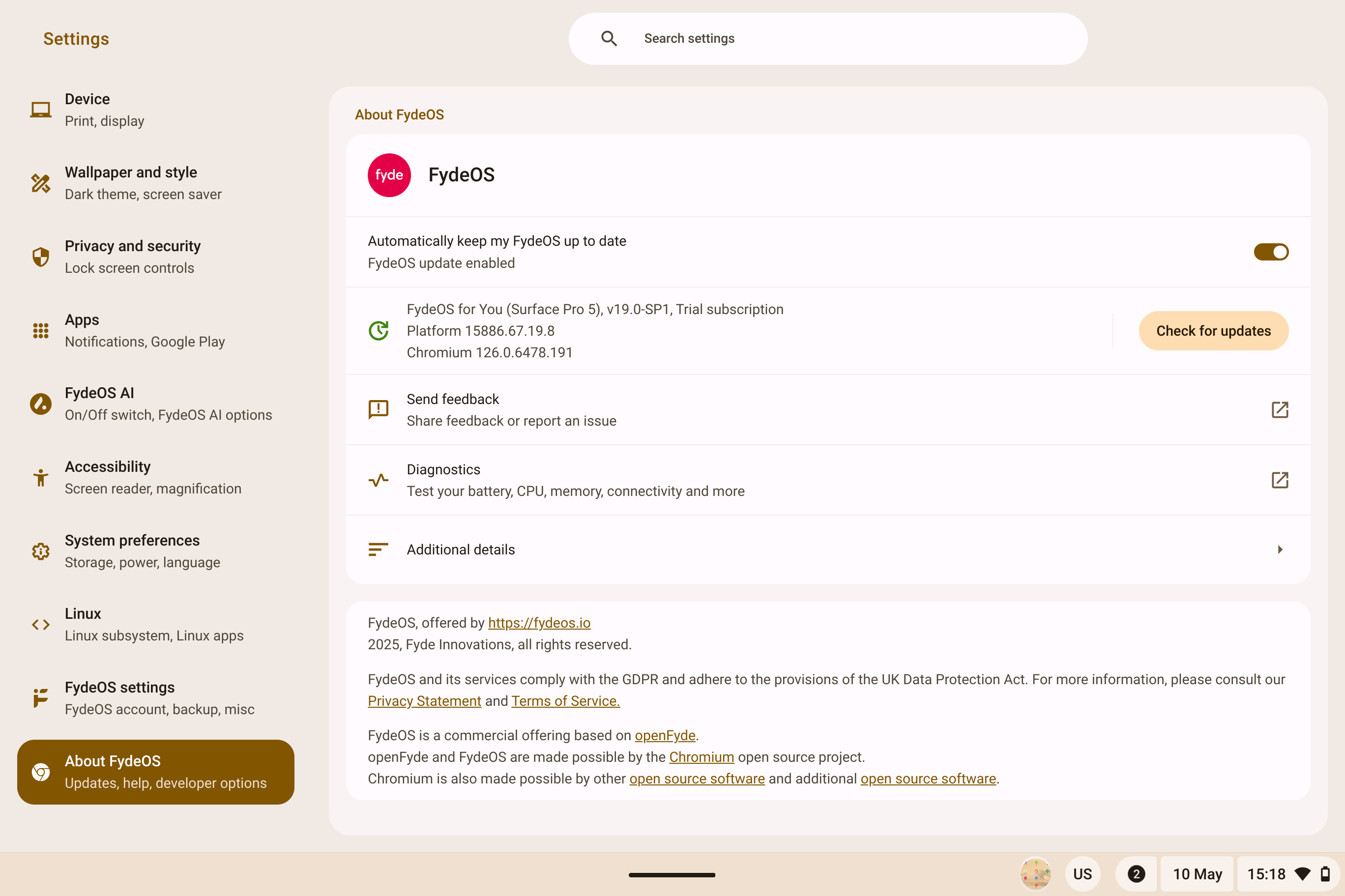Open Diagnostics external link icon
This screenshot has height=896, width=1345.
coord(1279,480)
